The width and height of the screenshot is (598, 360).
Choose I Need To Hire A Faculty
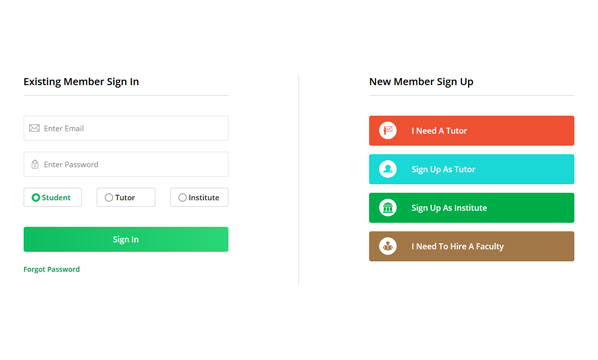[x=471, y=246]
